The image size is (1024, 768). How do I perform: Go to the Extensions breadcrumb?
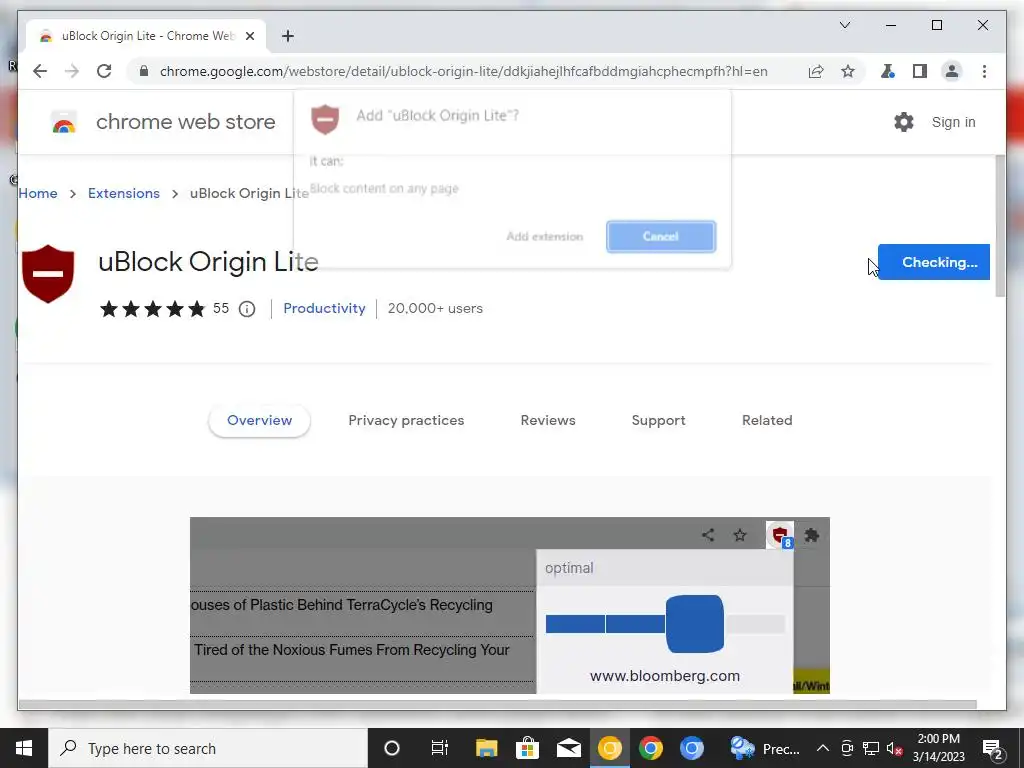[123, 193]
